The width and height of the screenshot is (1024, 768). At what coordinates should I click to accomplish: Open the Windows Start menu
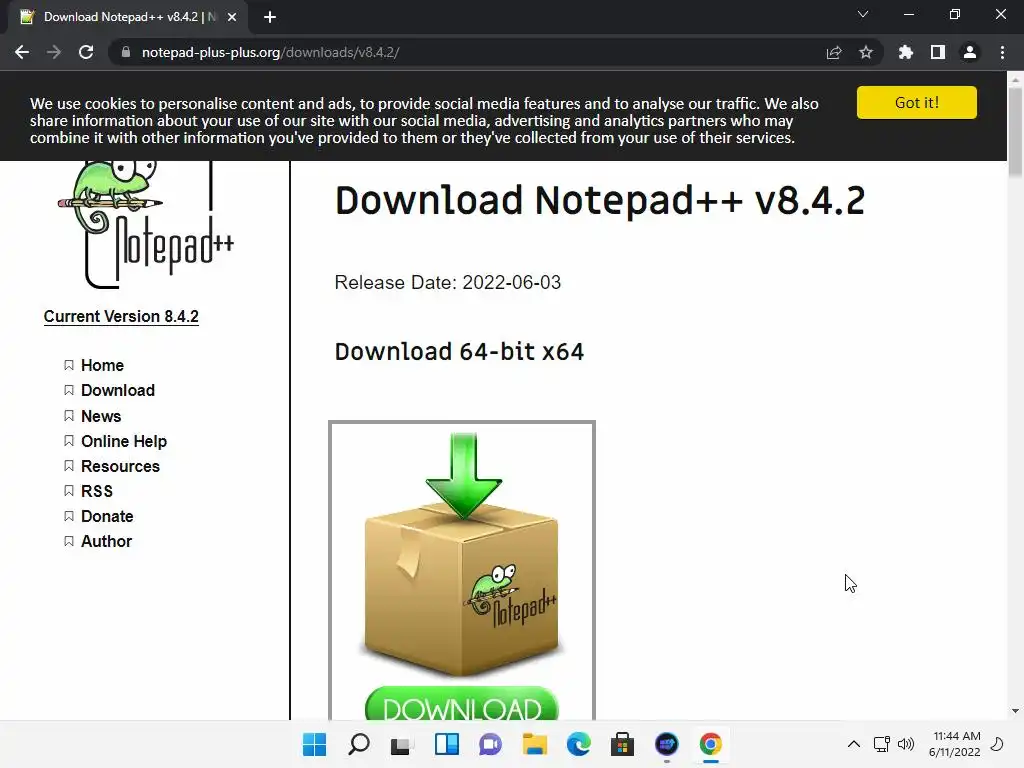coord(314,744)
